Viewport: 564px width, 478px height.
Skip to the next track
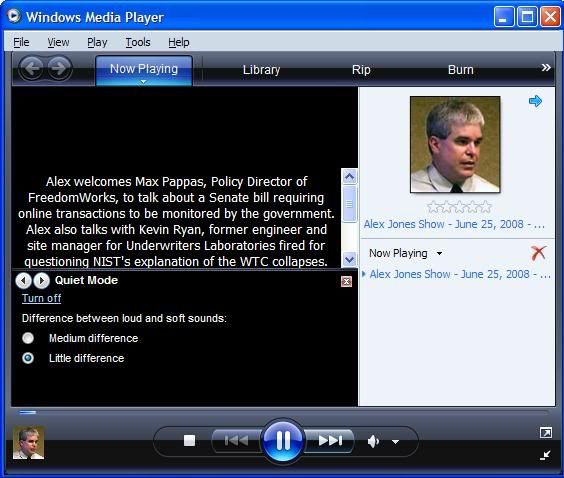click(330, 440)
